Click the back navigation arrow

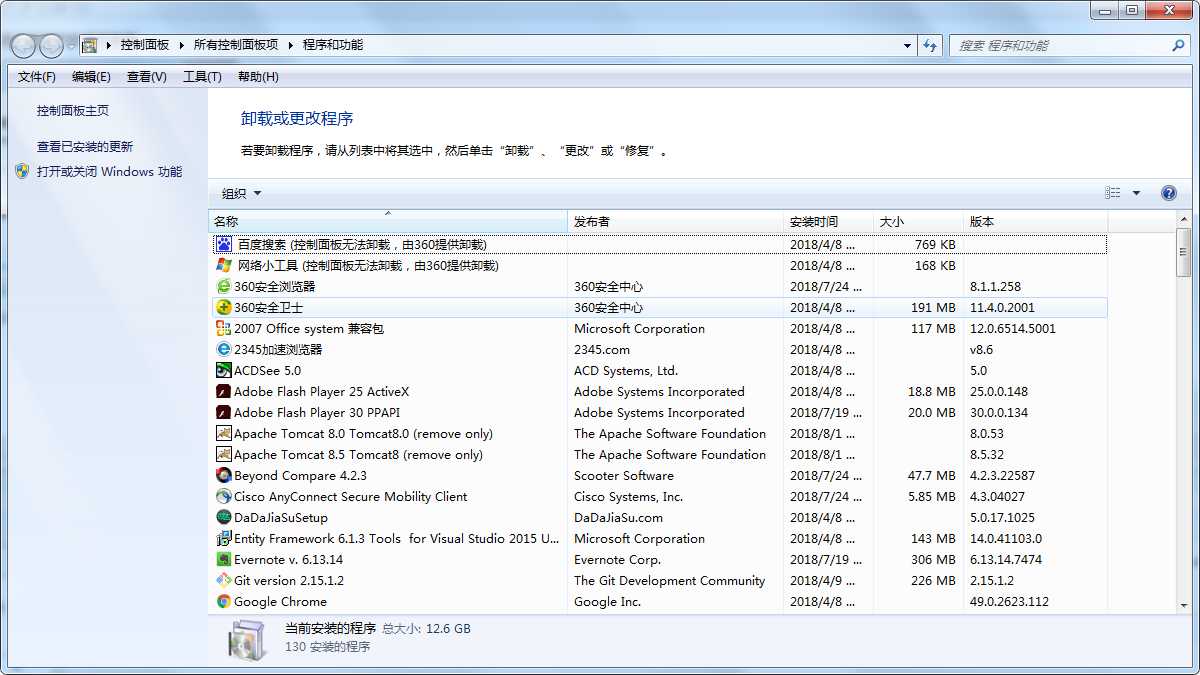(x=24, y=45)
